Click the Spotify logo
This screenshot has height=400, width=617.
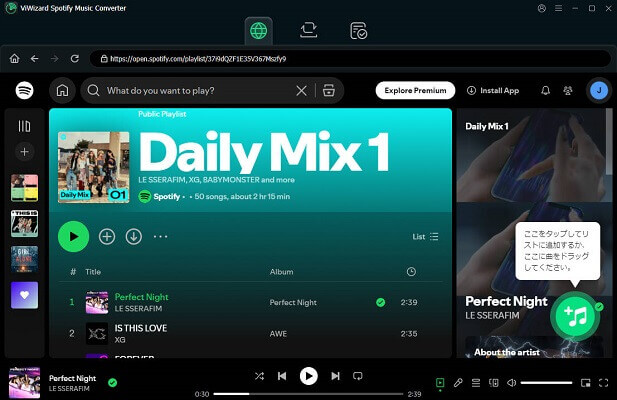[24, 90]
